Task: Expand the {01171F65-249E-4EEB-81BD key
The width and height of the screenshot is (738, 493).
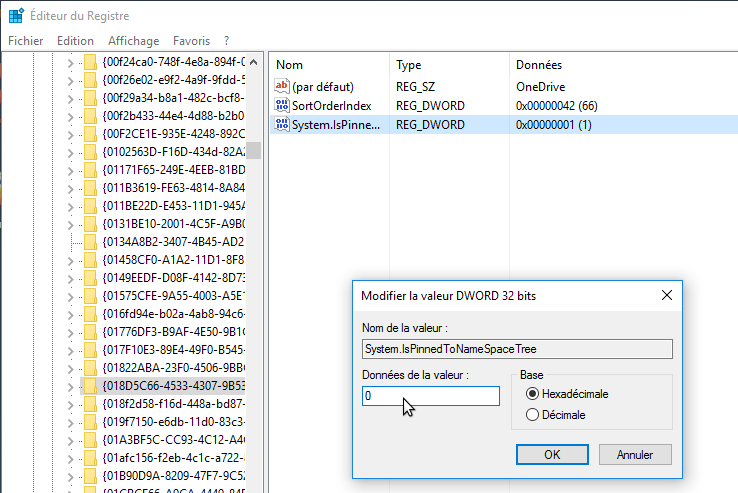Action: [70, 171]
